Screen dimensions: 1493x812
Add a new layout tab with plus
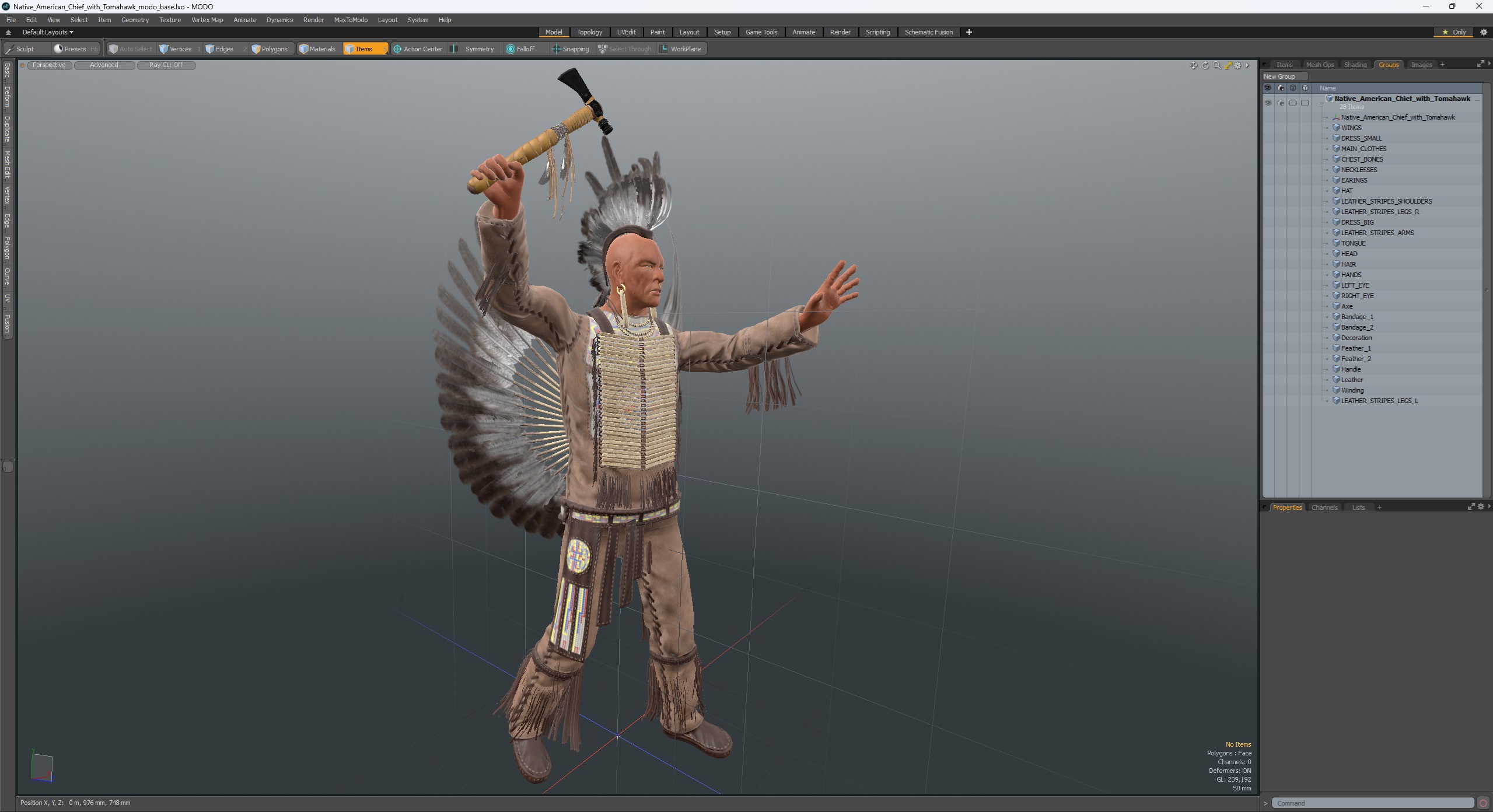tap(969, 32)
